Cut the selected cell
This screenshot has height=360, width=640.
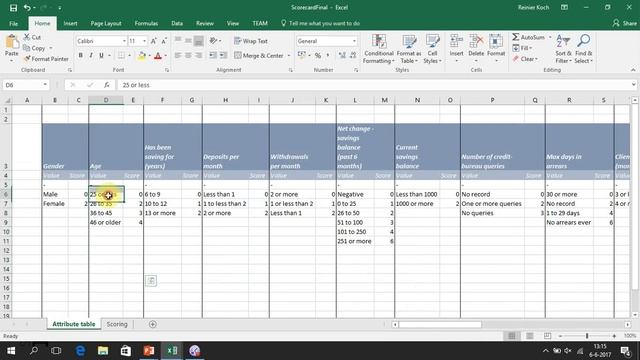point(32,37)
